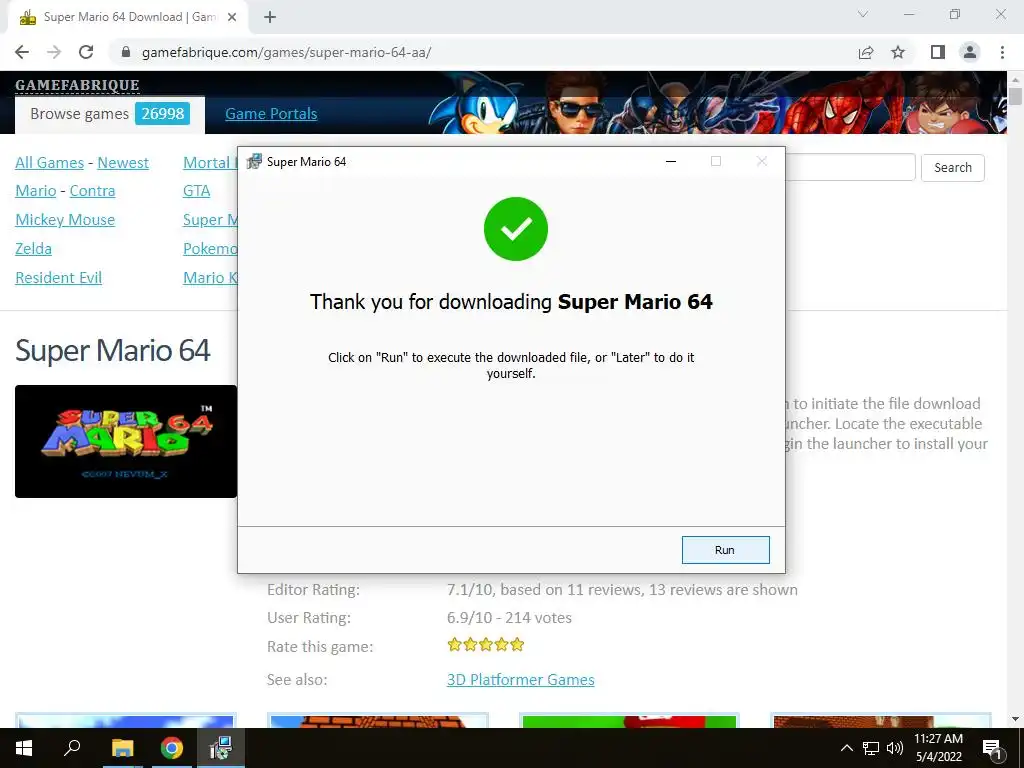Click the Run button in installer dialog
The image size is (1024, 768).
(x=726, y=550)
